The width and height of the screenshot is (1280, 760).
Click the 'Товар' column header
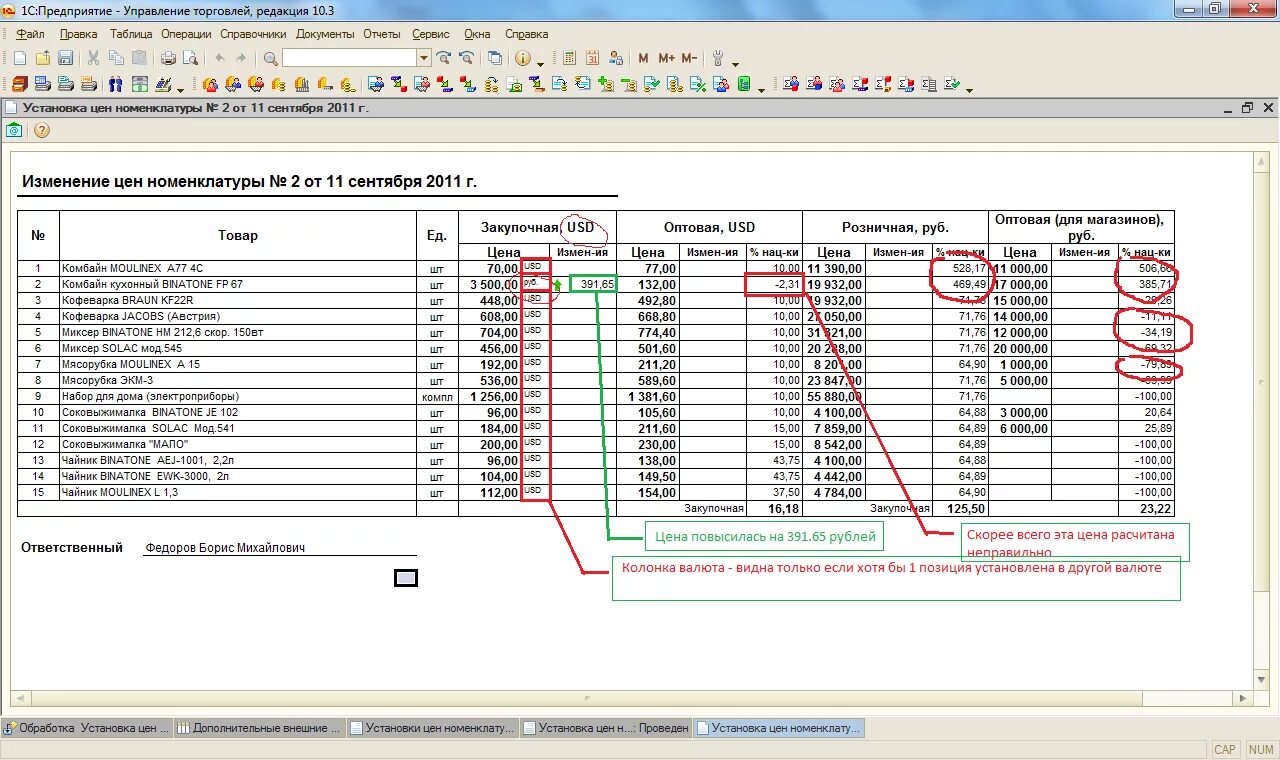click(x=238, y=236)
